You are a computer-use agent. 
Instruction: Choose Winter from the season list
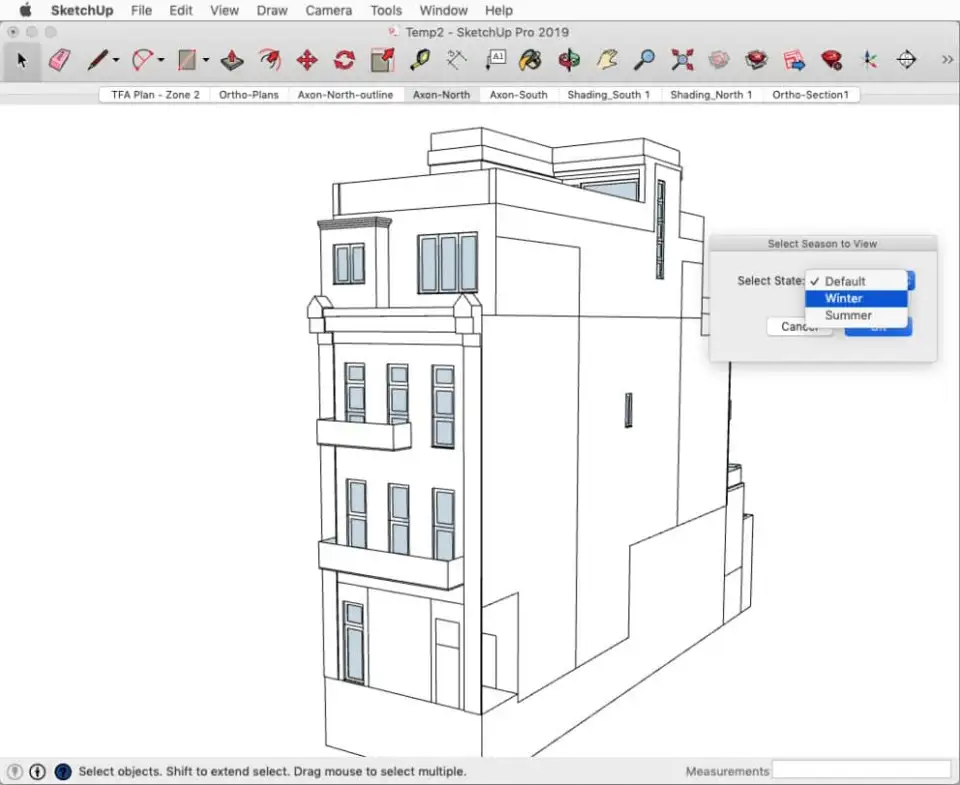tap(843, 298)
